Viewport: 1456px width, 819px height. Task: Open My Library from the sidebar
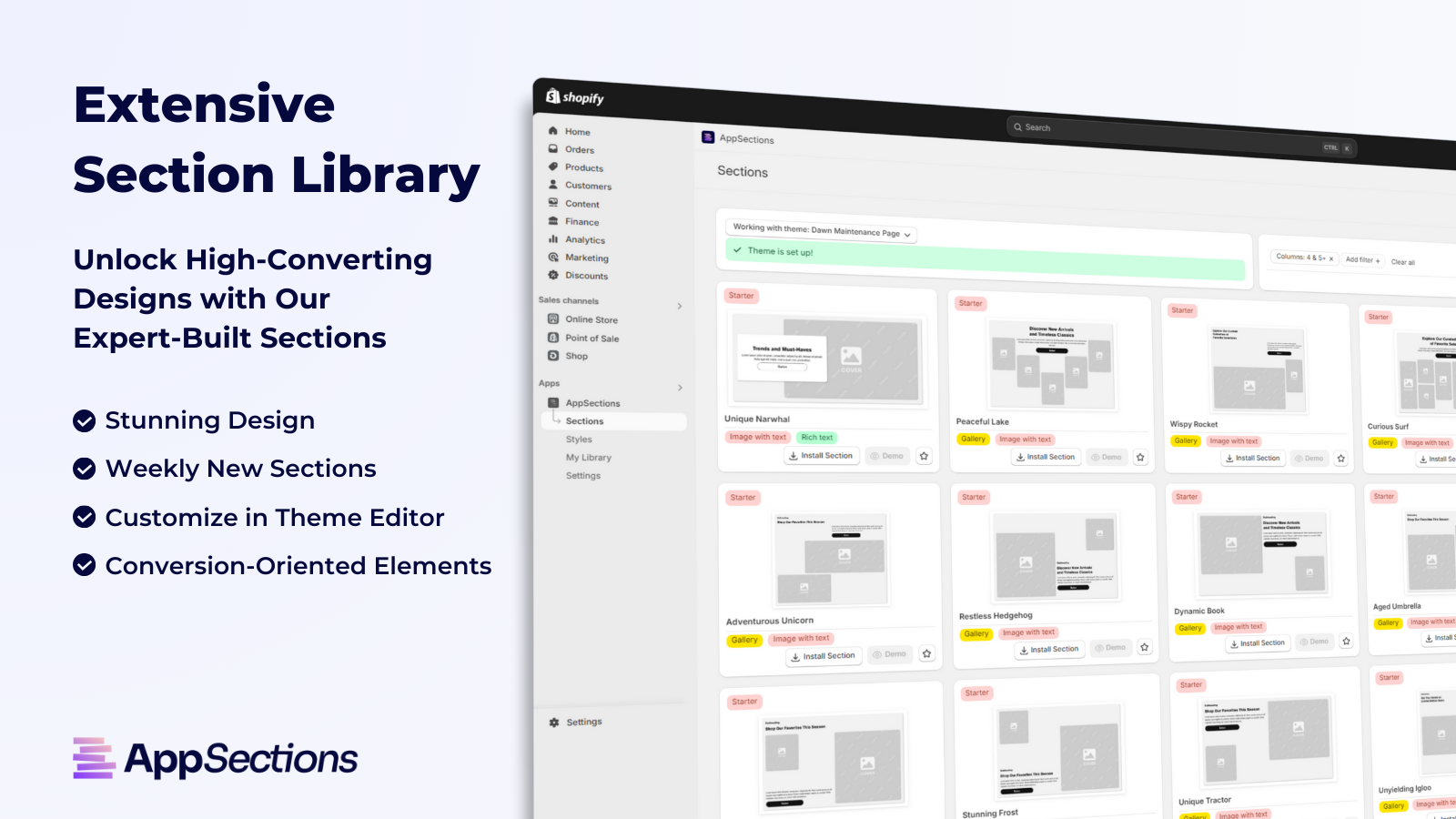[588, 457]
